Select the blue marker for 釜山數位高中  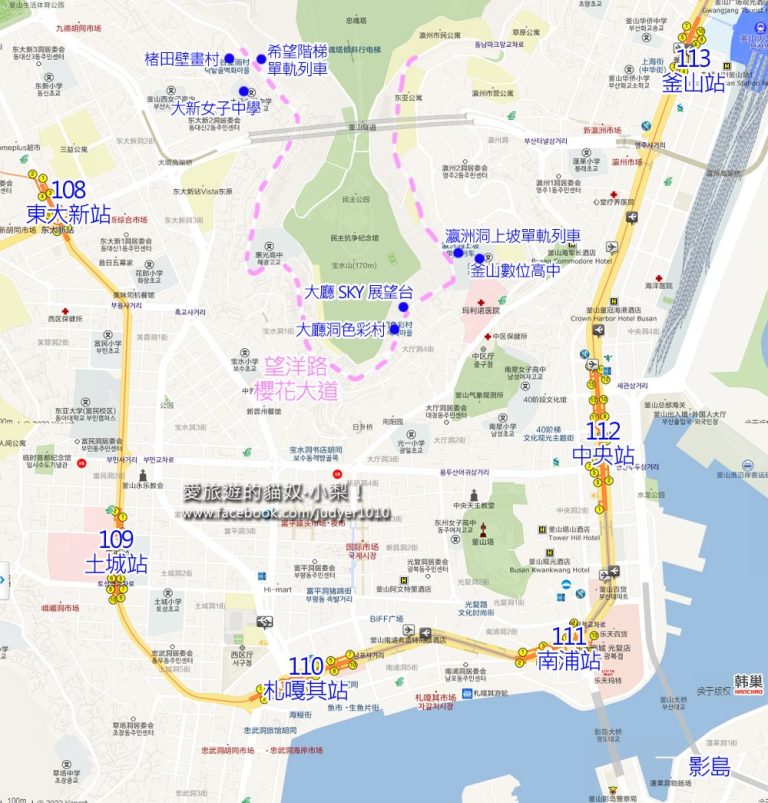pos(479,258)
